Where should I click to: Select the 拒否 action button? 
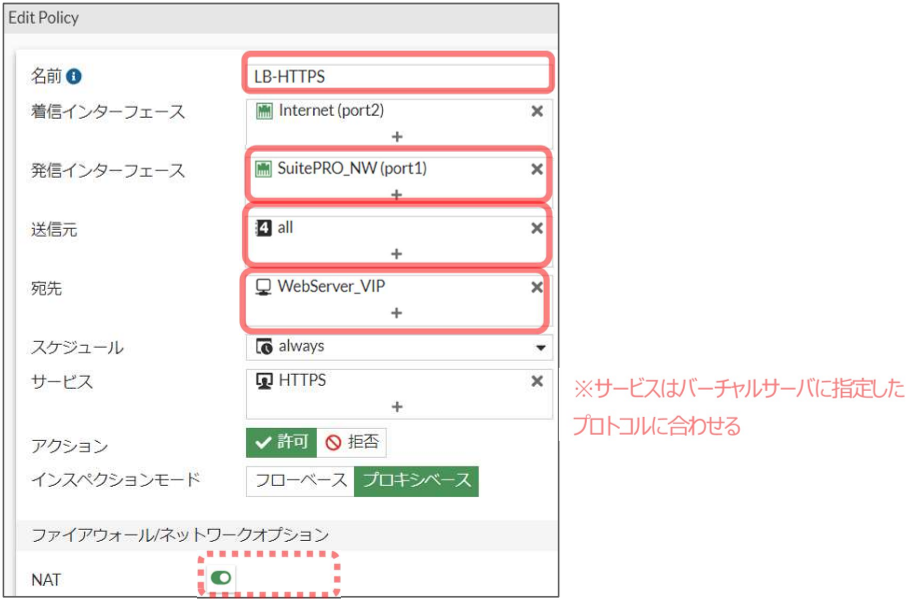(351, 443)
